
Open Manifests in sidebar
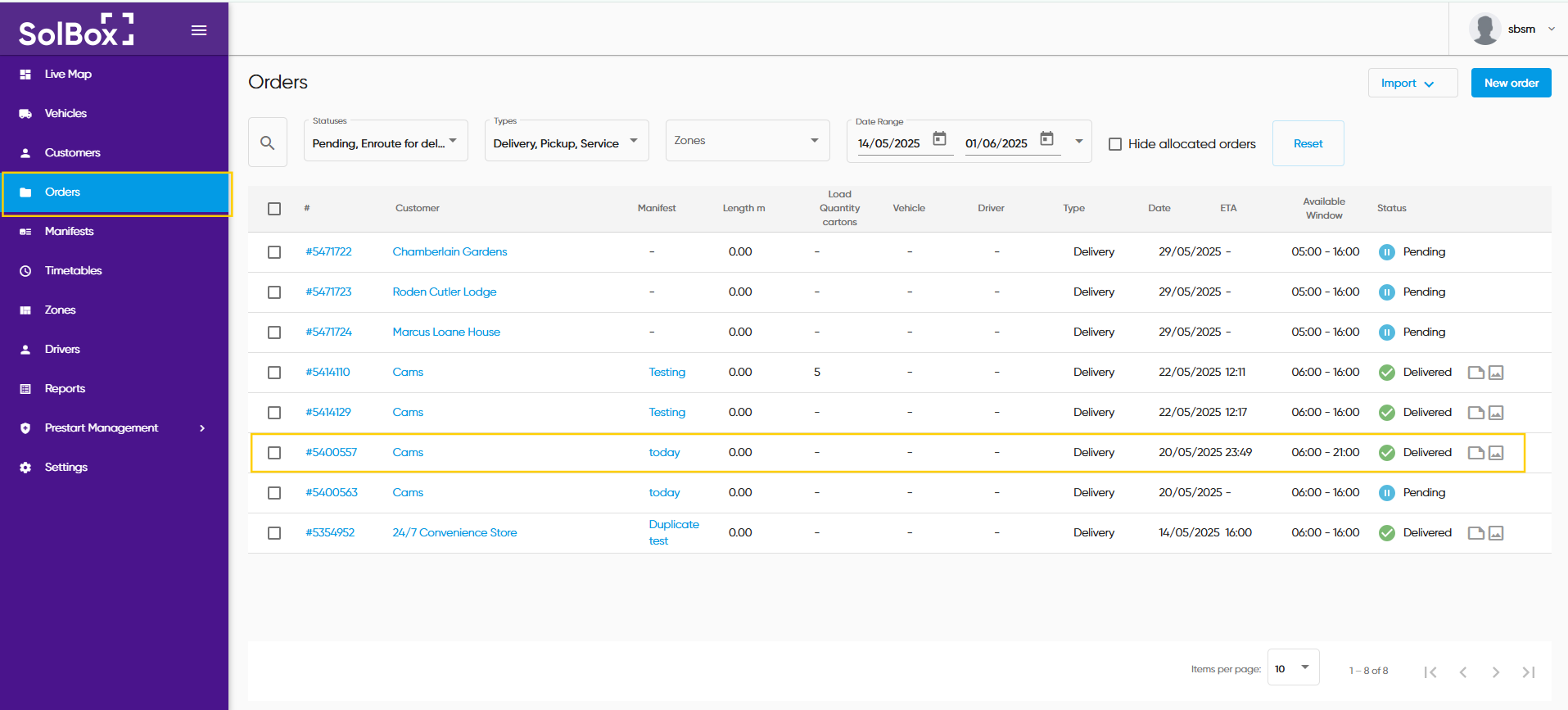115,231
